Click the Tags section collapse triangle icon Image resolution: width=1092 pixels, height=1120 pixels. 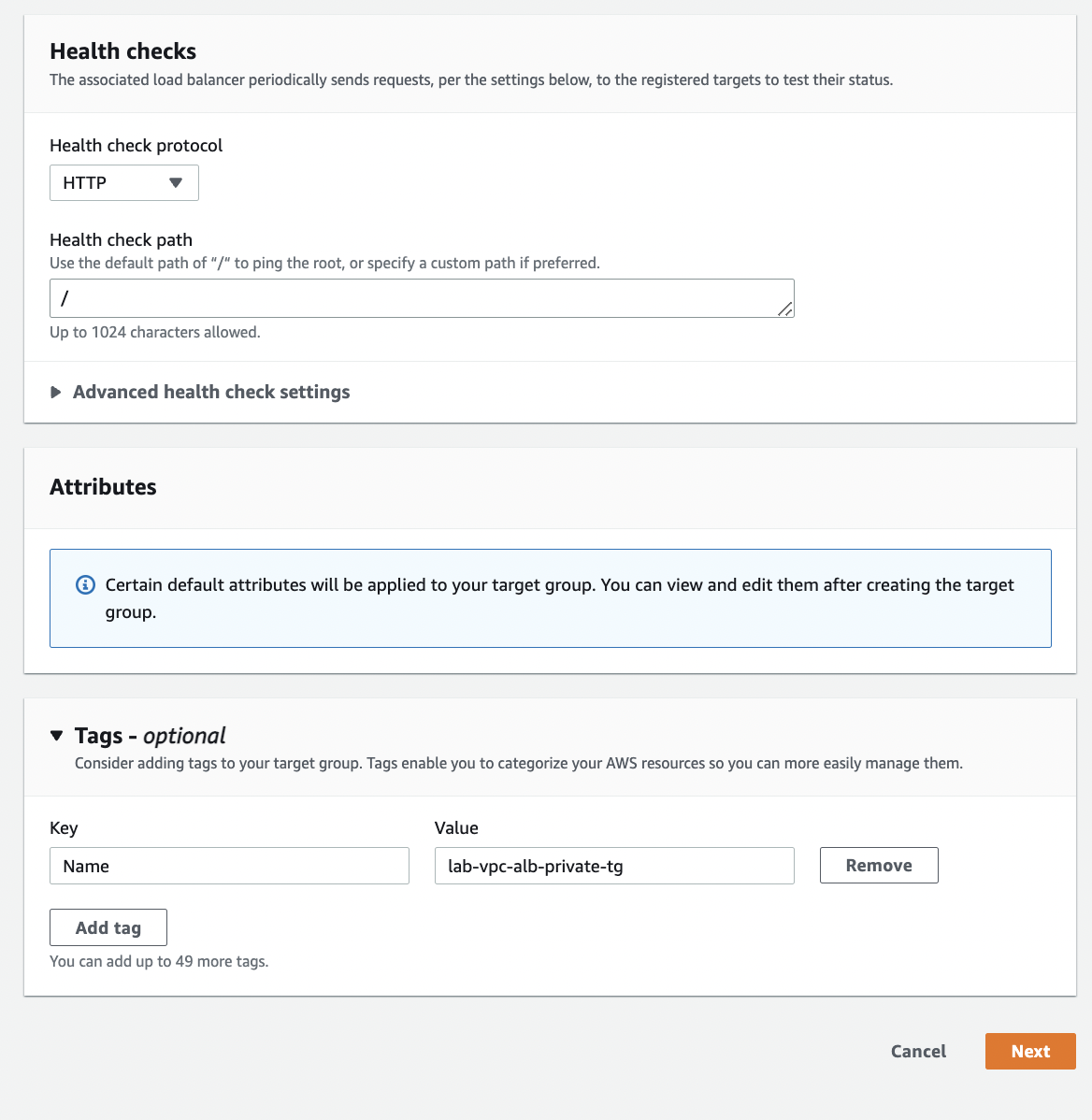57,736
